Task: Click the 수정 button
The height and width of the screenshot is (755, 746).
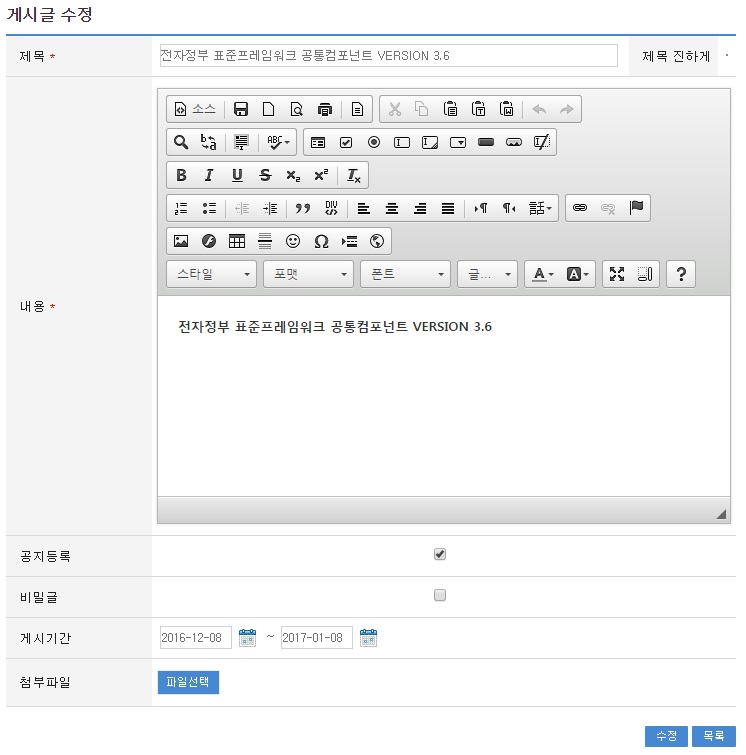Action: [666, 736]
